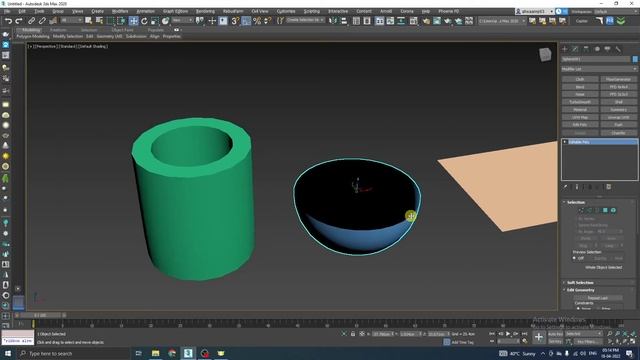Open the Edit menu
The image size is (640, 360).
point(22,11)
